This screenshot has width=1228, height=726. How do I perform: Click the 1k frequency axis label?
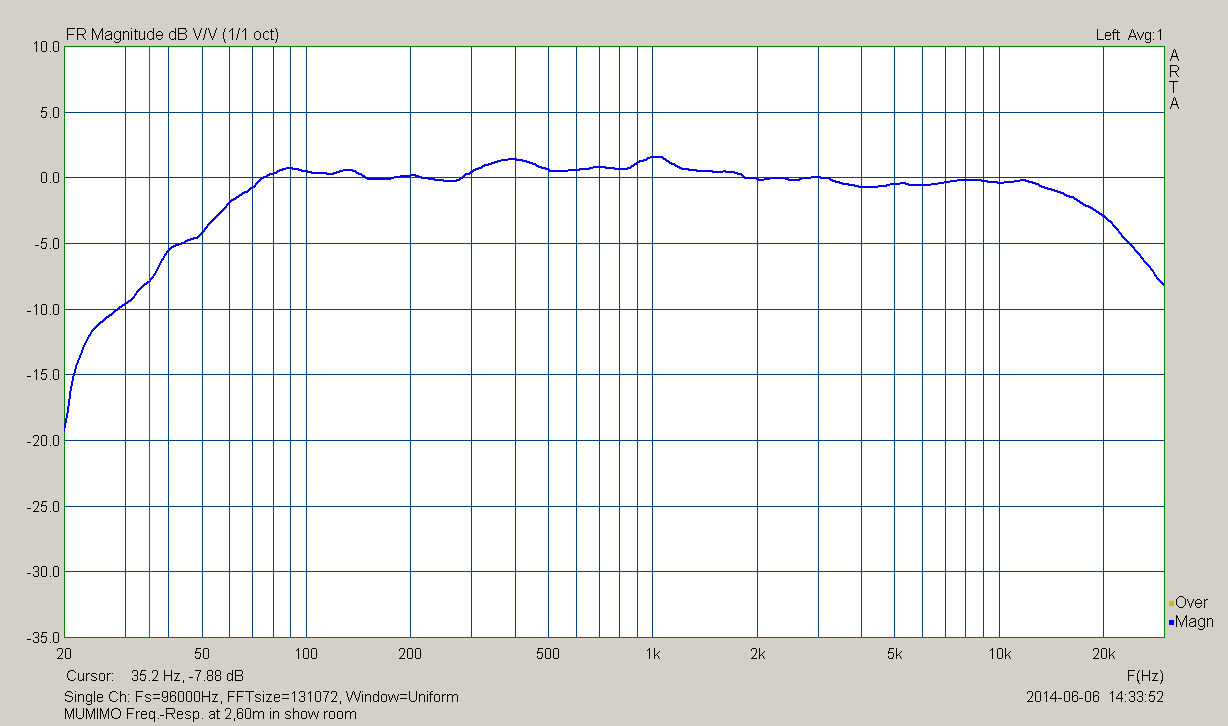pos(653,654)
